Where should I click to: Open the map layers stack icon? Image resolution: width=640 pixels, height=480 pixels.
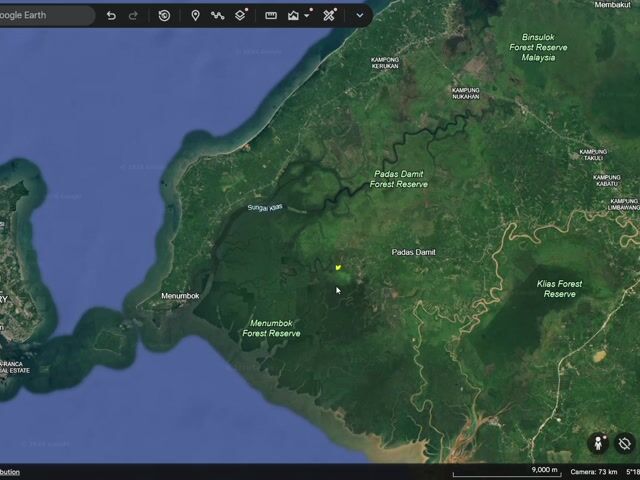tap(240, 16)
